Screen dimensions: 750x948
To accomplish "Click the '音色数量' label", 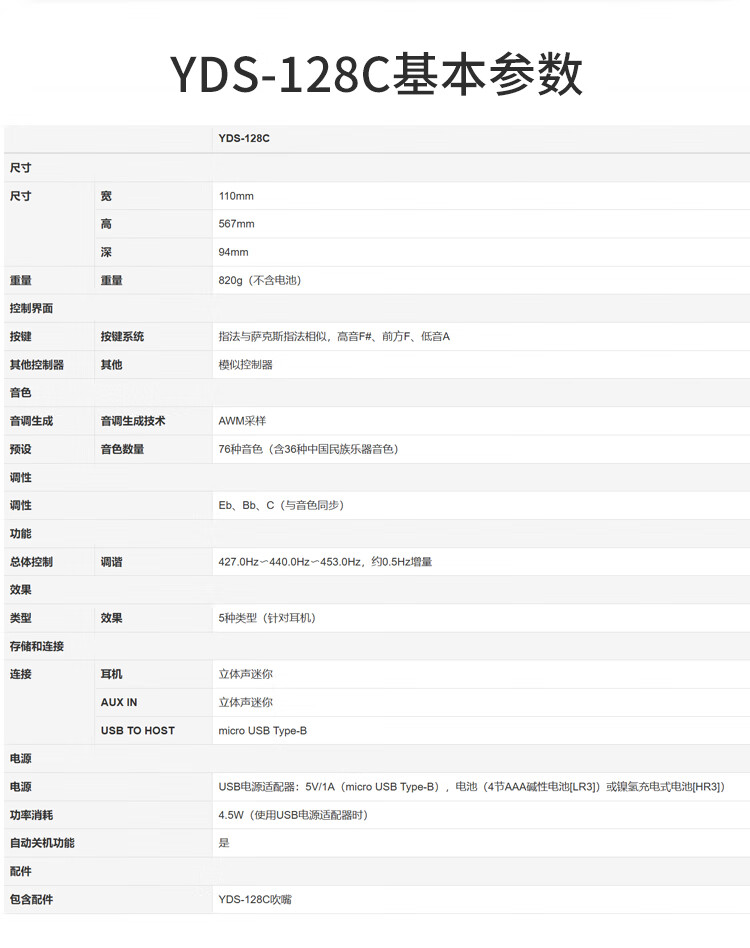I will [122, 449].
